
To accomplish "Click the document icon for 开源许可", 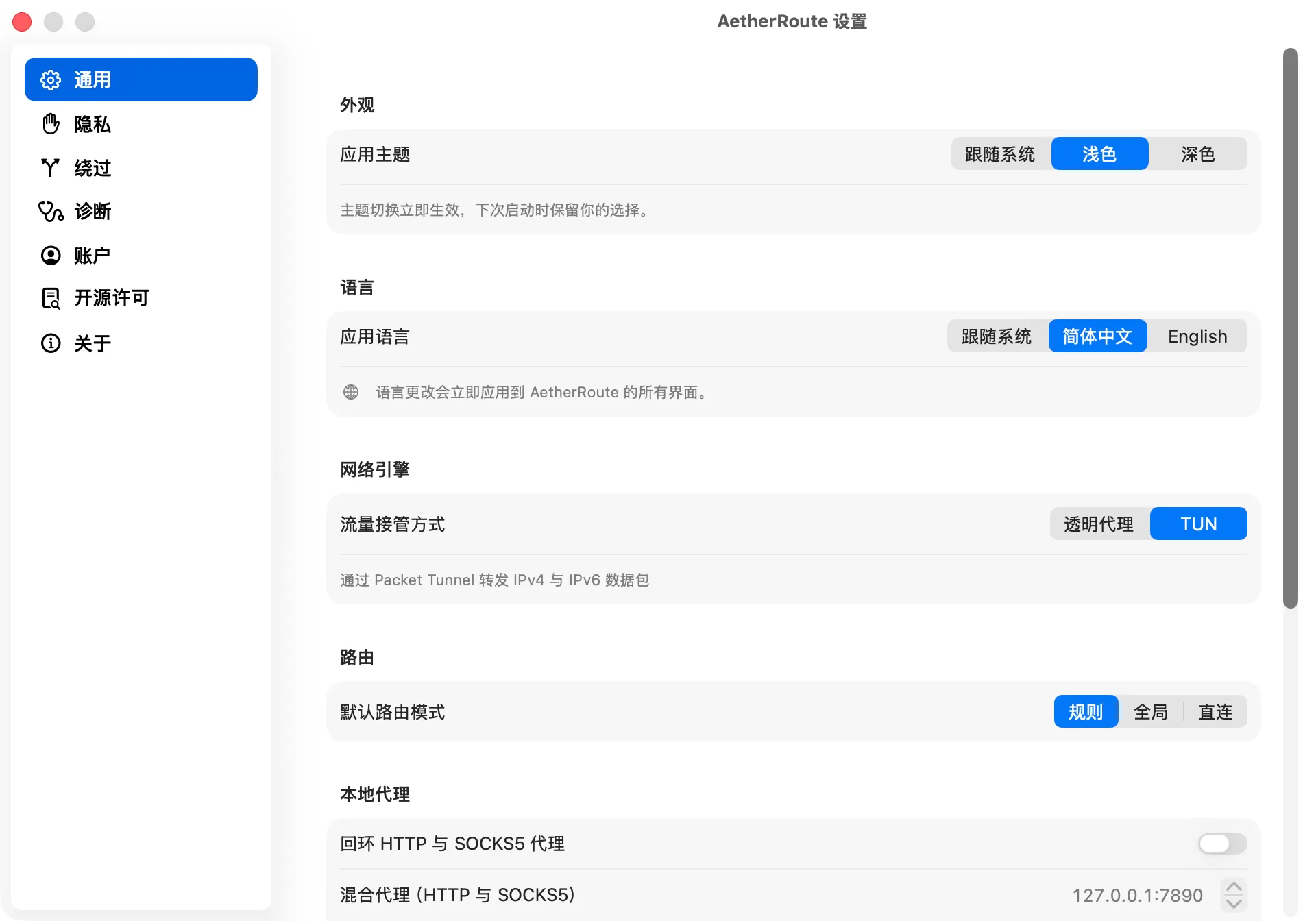I will [x=51, y=298].
